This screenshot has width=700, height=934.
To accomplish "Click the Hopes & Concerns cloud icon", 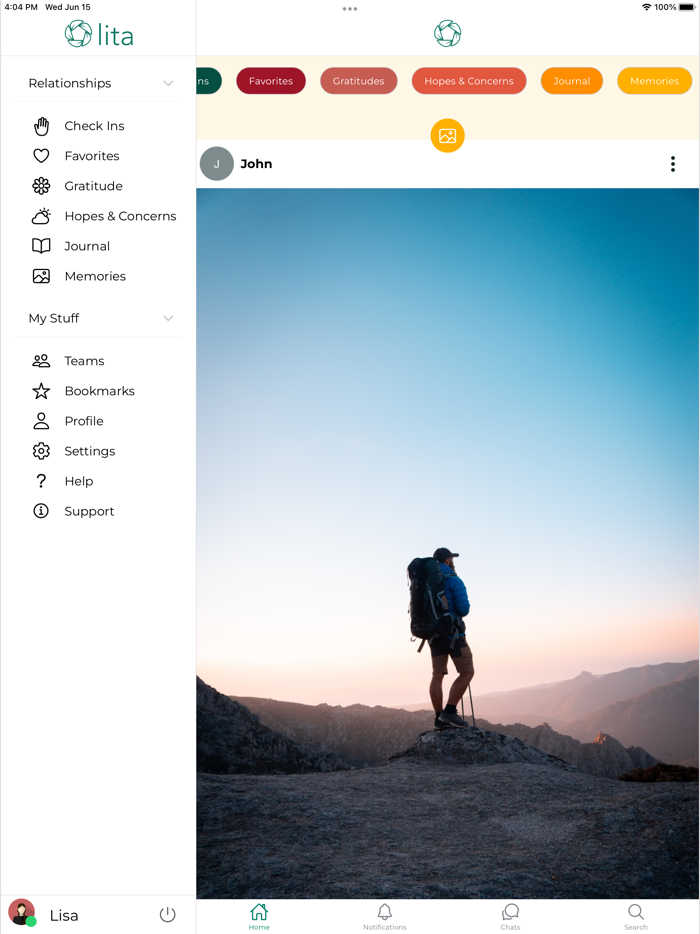I will click(41, 216).
